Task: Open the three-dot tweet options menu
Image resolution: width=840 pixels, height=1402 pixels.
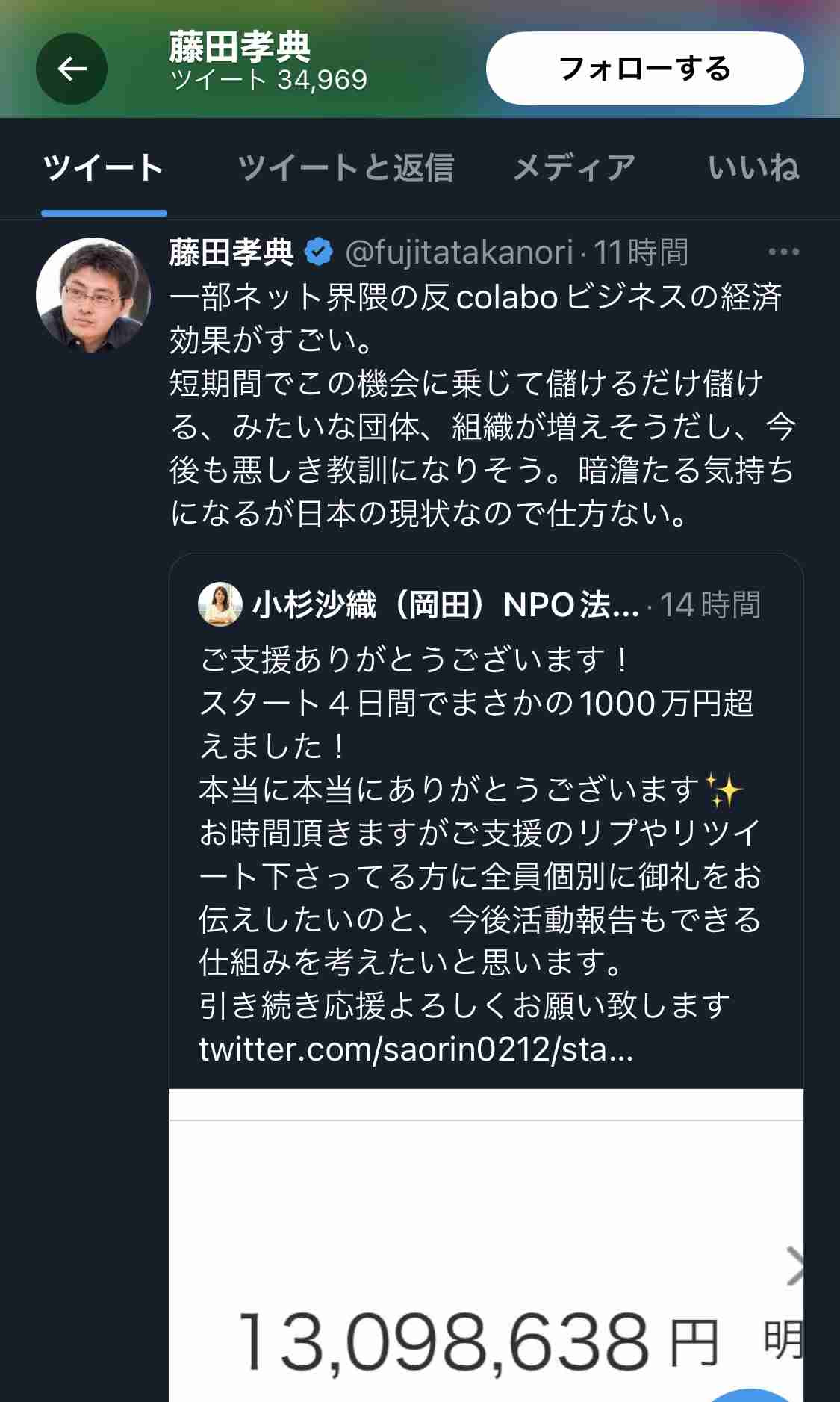Action: (783, 252)
